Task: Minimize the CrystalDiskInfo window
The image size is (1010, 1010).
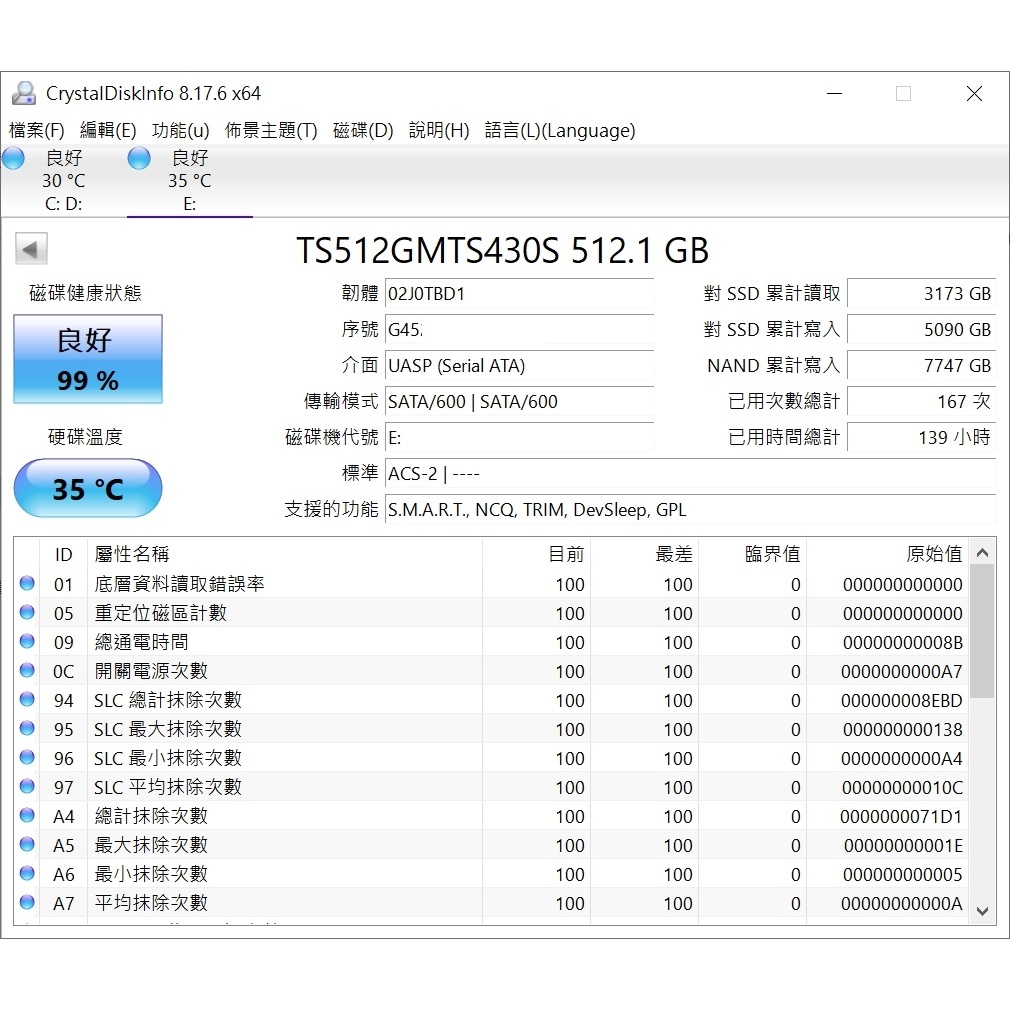Action: (x=835, y=93)
